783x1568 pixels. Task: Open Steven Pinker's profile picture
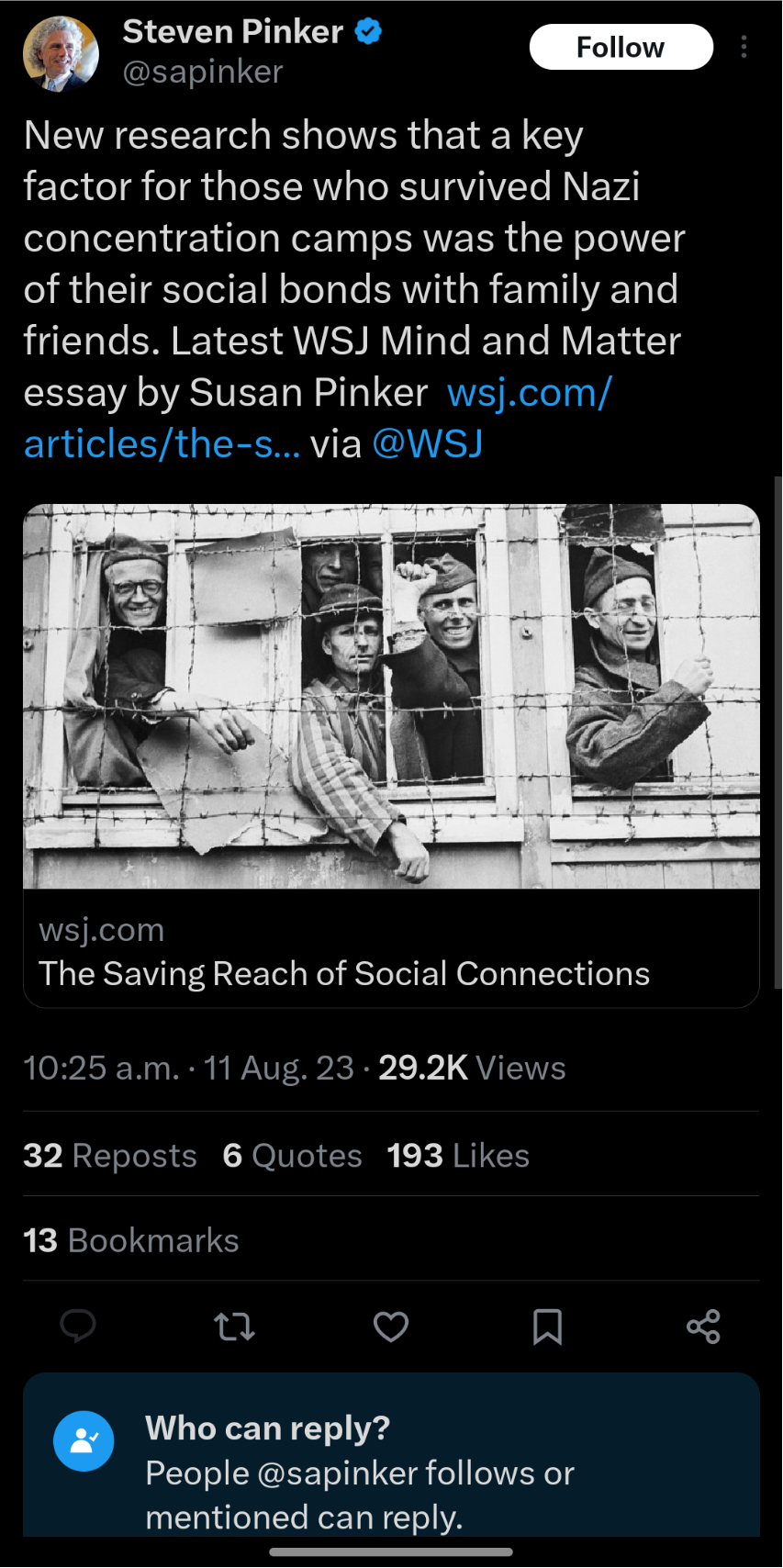61,53
